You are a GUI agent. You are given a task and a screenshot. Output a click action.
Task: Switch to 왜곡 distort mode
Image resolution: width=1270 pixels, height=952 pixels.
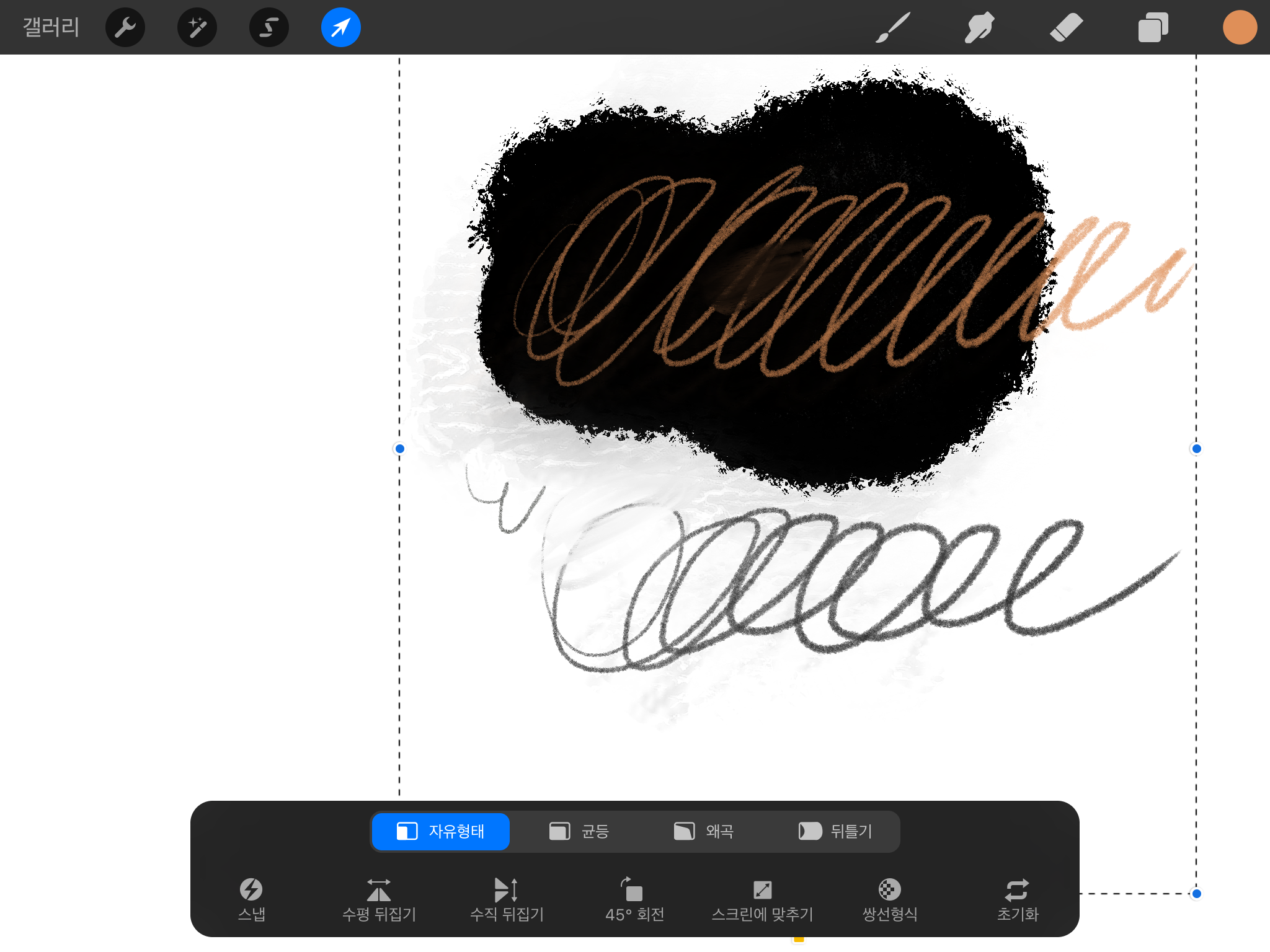[704, 831]
